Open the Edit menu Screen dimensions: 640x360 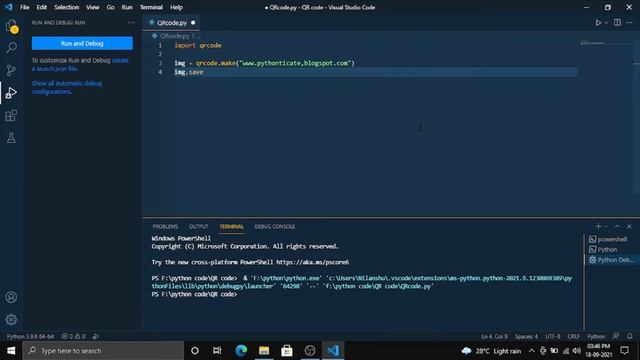coord(42,7)
